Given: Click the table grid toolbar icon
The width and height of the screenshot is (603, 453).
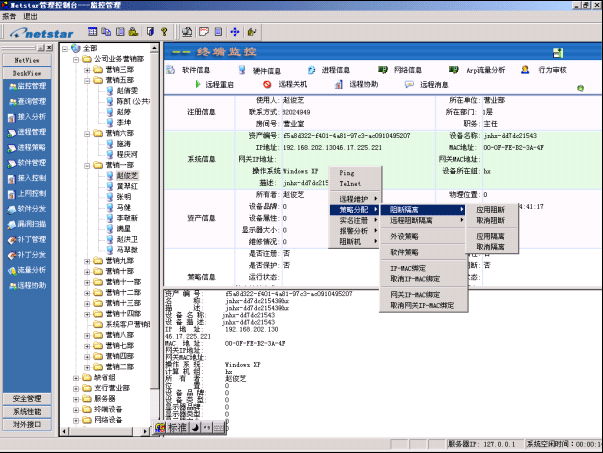Looking at the screenshot, I should (x=92, y=32).
